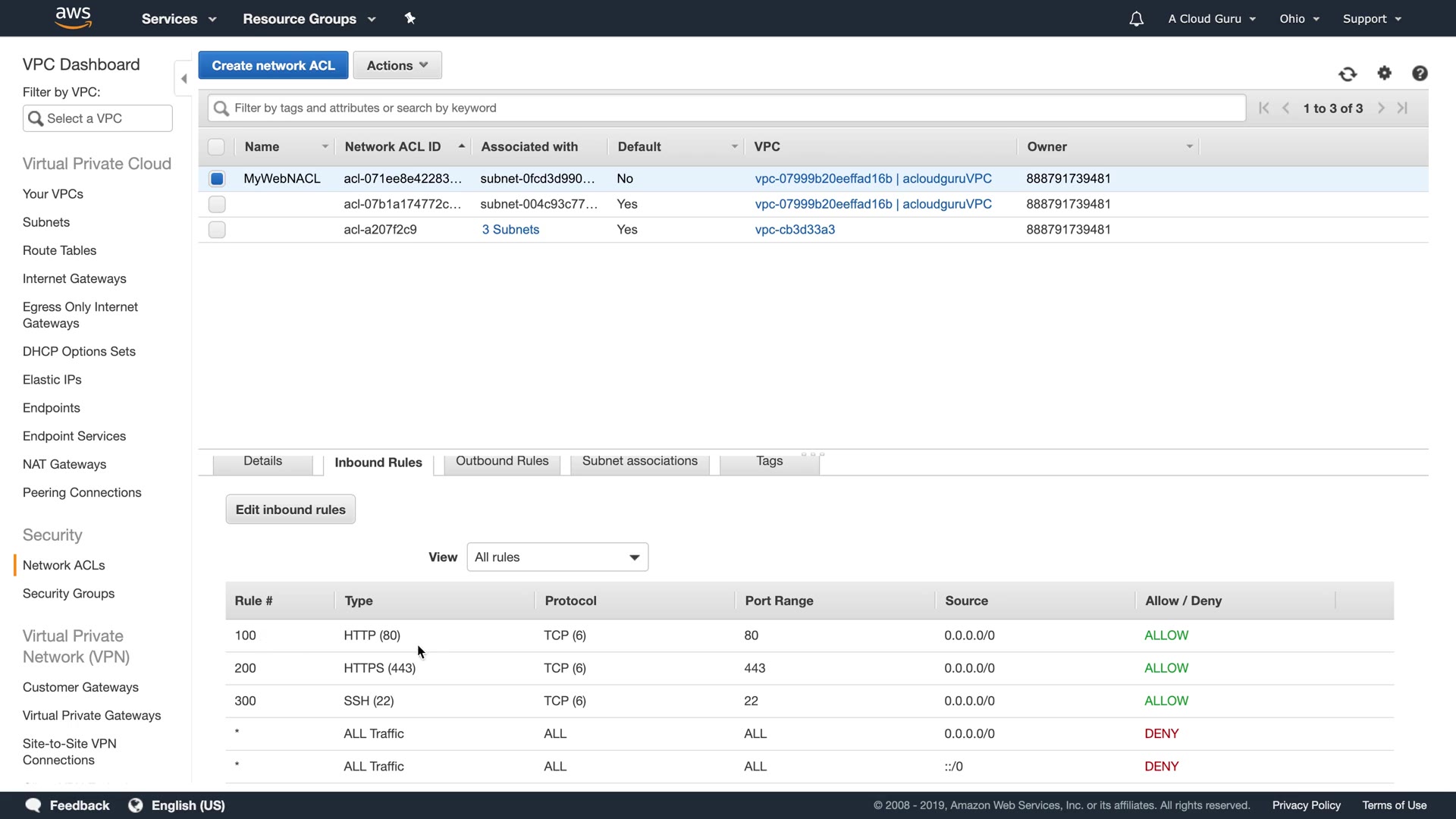This screenshot has height=819, width=1456.
Task: Open the Ohio region dropdown
Action: tap(1299, 19)
